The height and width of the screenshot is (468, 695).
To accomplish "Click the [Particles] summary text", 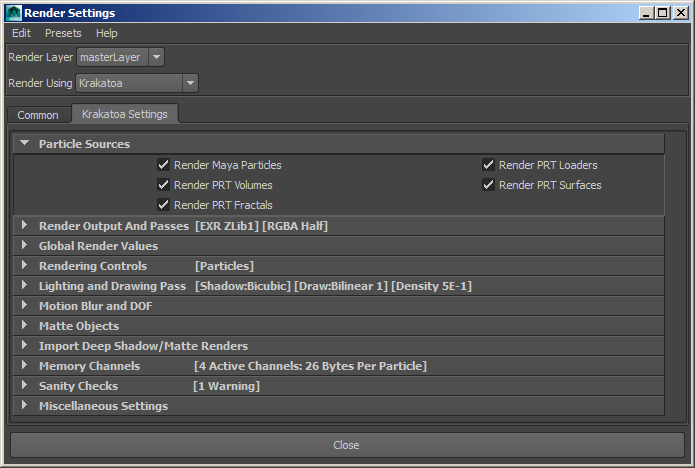I will coord(225,266).
